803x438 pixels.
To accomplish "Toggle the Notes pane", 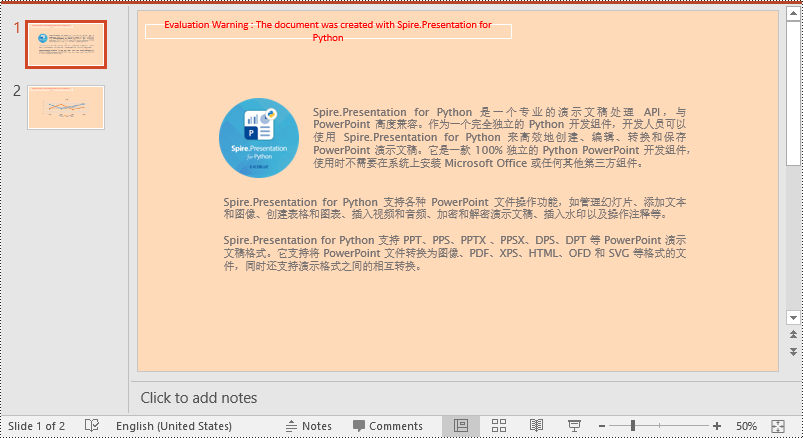I will tap(309, 426).
